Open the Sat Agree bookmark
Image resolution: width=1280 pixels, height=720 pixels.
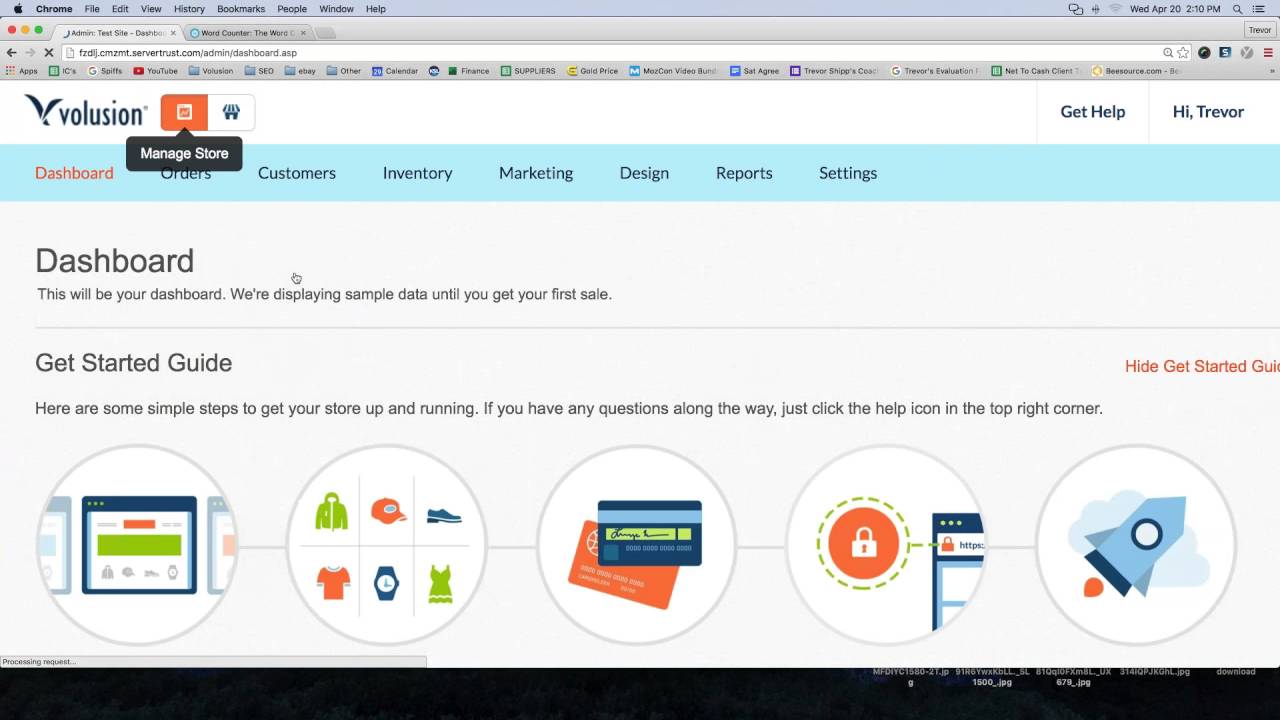click(x=755, y=71)
